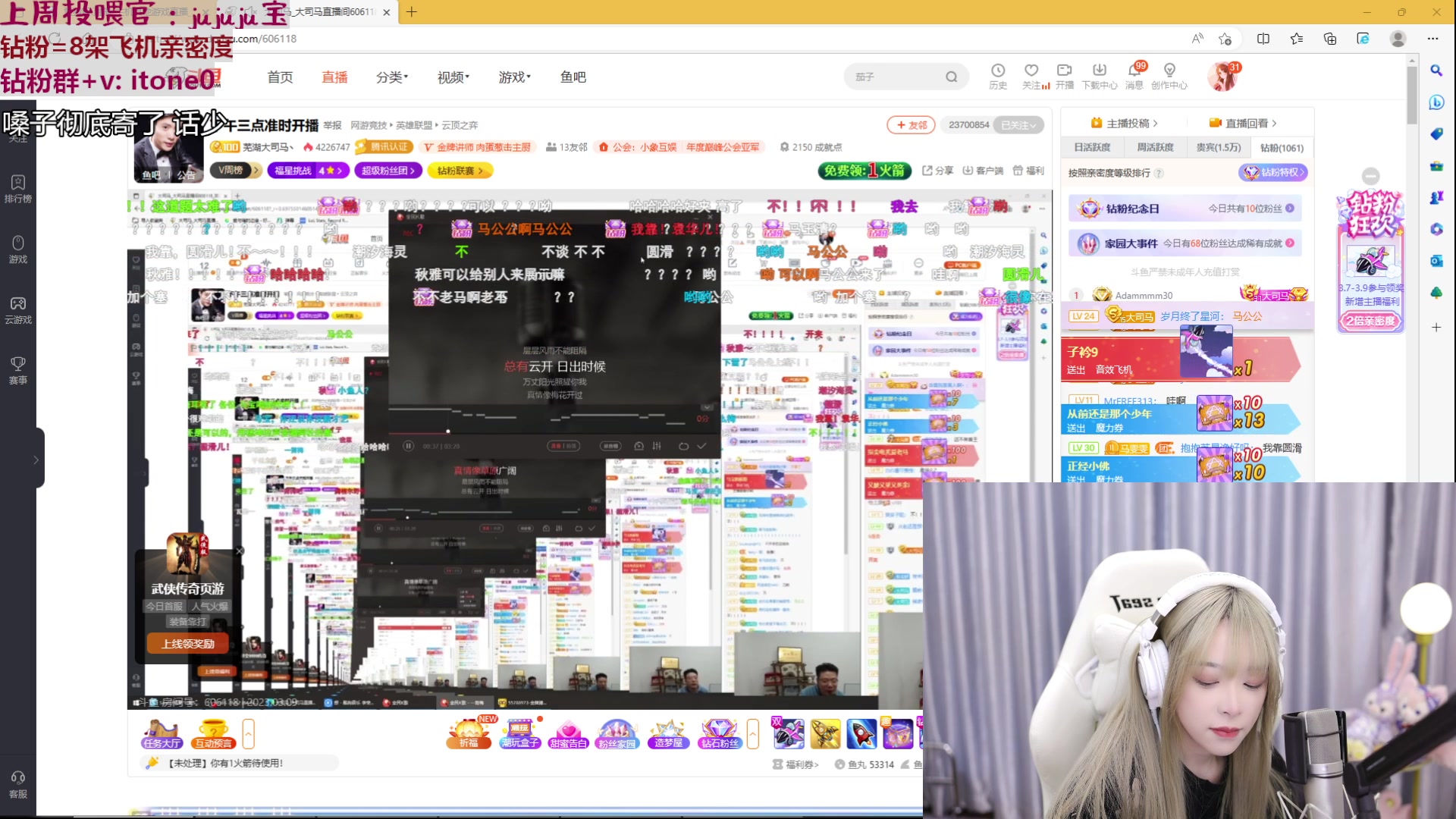Viewport: 1456px width, 819px height.
Task: Click the 甜蜜告白 sweet confession icon
Action: (569, 734)
